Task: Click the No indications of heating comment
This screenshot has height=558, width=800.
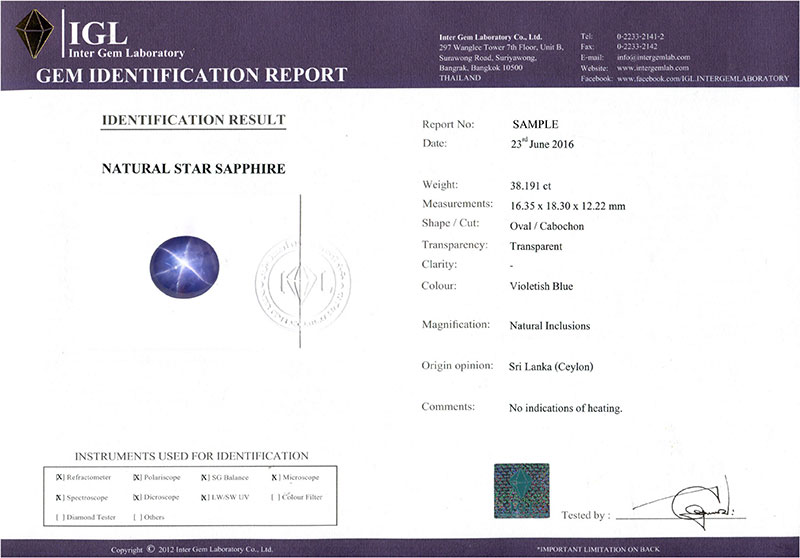Action: [565, 408]
